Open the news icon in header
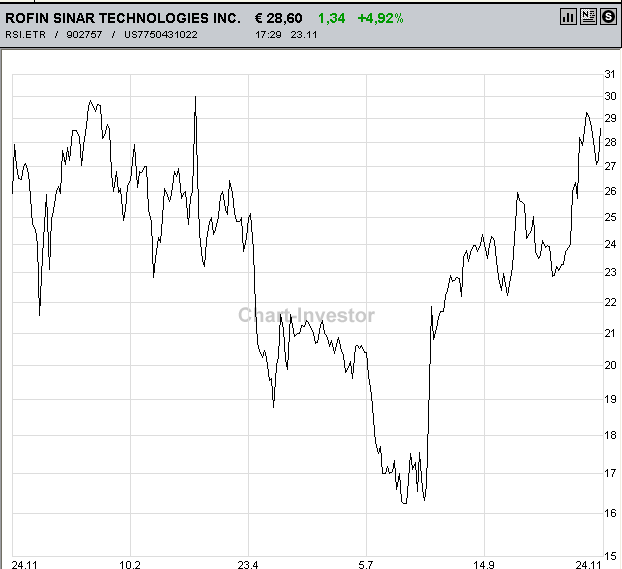 point(588,17)
